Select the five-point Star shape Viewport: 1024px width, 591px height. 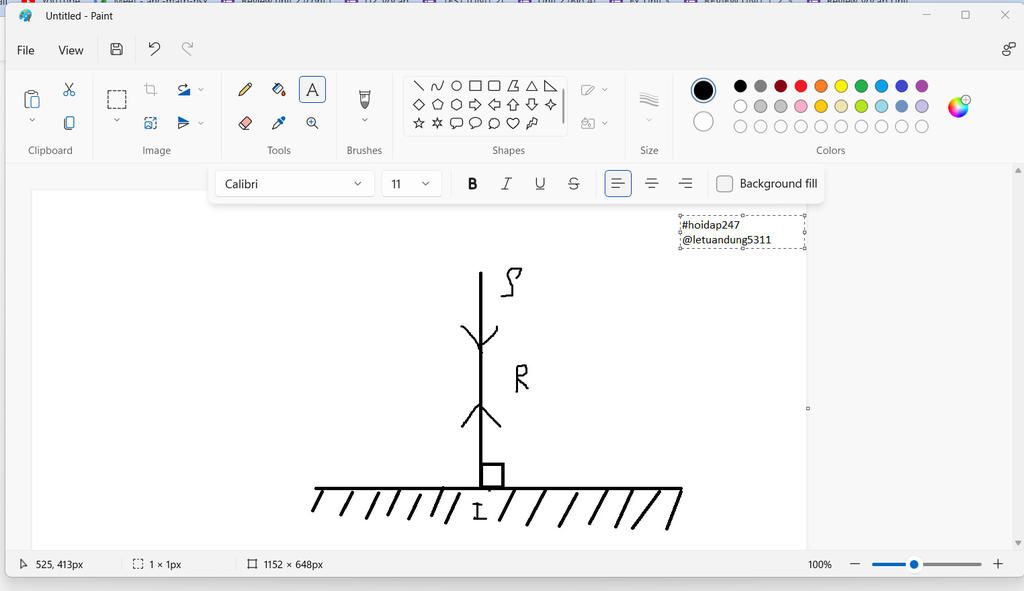419,123
